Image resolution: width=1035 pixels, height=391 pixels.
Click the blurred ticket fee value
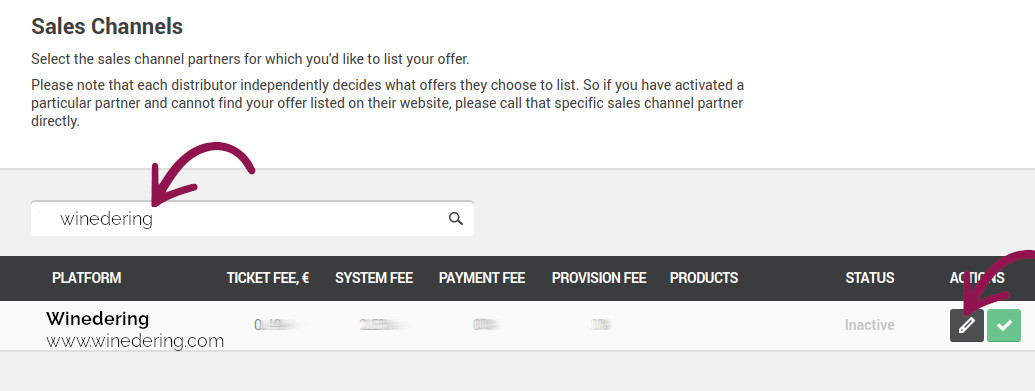273,325
